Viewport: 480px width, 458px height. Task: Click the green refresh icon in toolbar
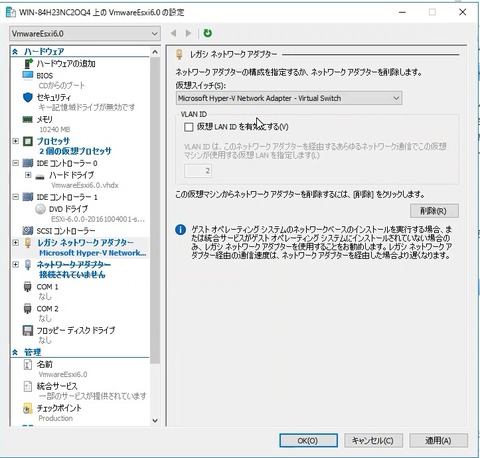click(x=207, y=33)
